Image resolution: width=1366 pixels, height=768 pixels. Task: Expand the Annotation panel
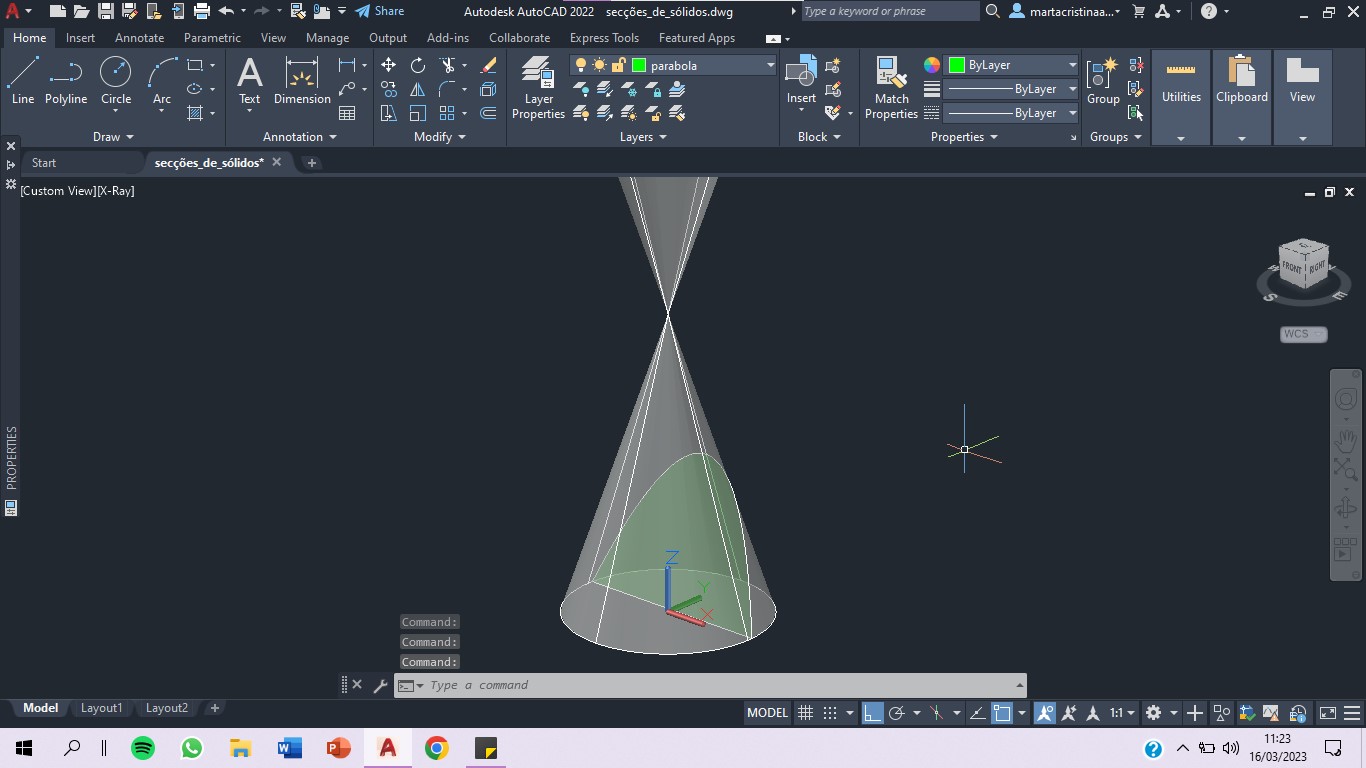[299, 136]
